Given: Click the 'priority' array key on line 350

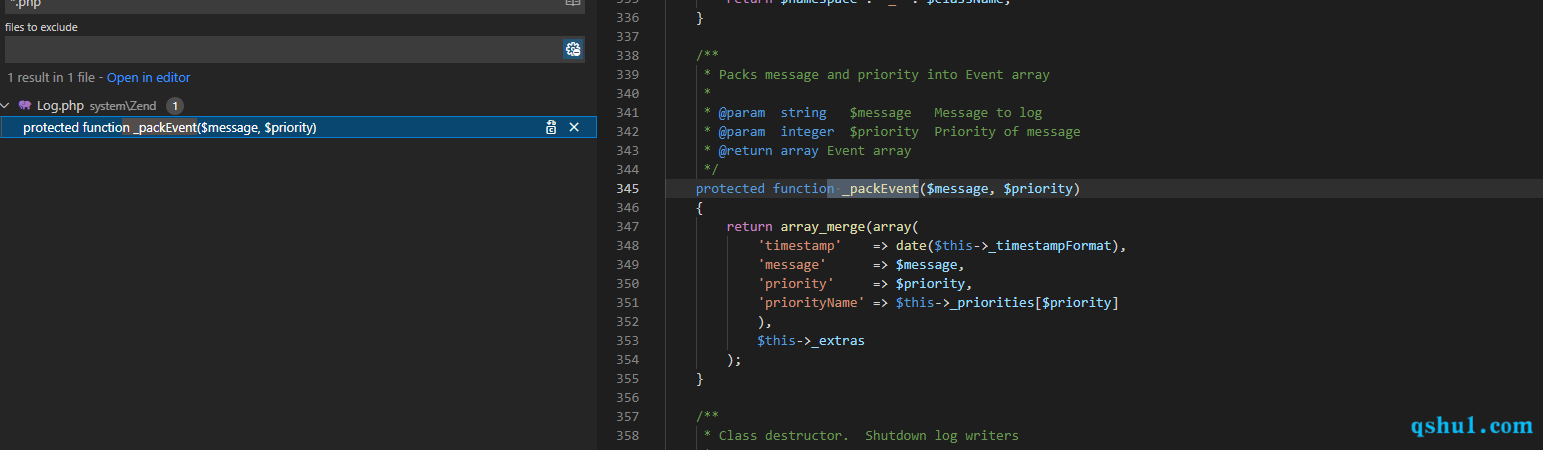Looking at the screenshot, I should click(796, 284).
